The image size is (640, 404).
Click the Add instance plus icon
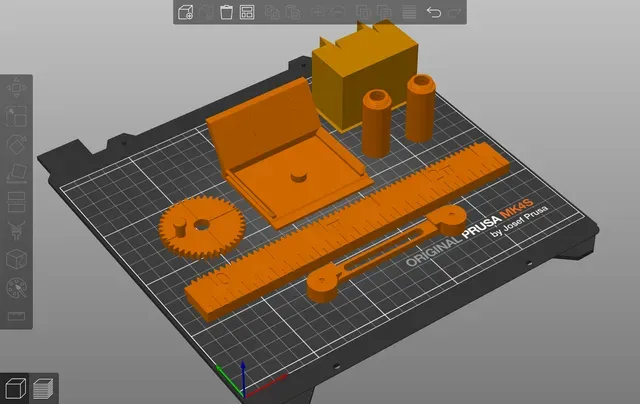[x=318, y=12]
